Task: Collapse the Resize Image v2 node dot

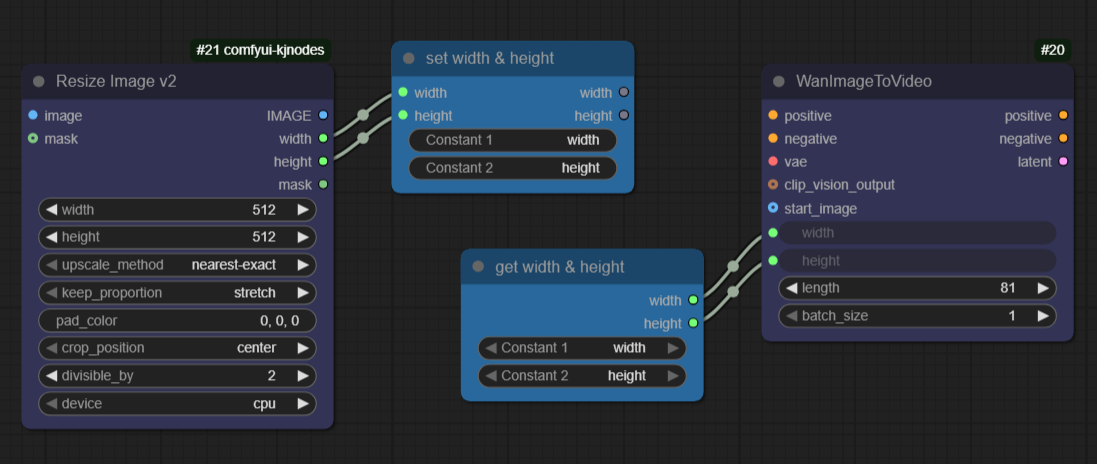Action: tap(38, 81)
